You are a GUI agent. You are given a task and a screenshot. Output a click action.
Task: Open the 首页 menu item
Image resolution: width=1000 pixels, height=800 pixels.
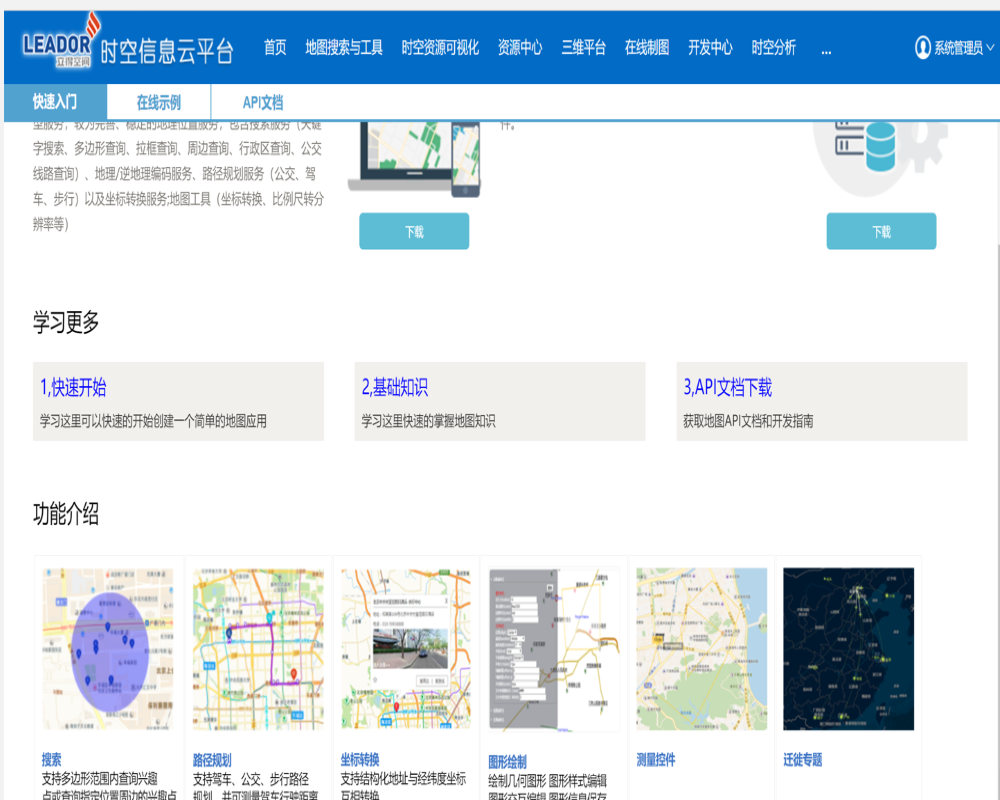[x=275, y=47]
